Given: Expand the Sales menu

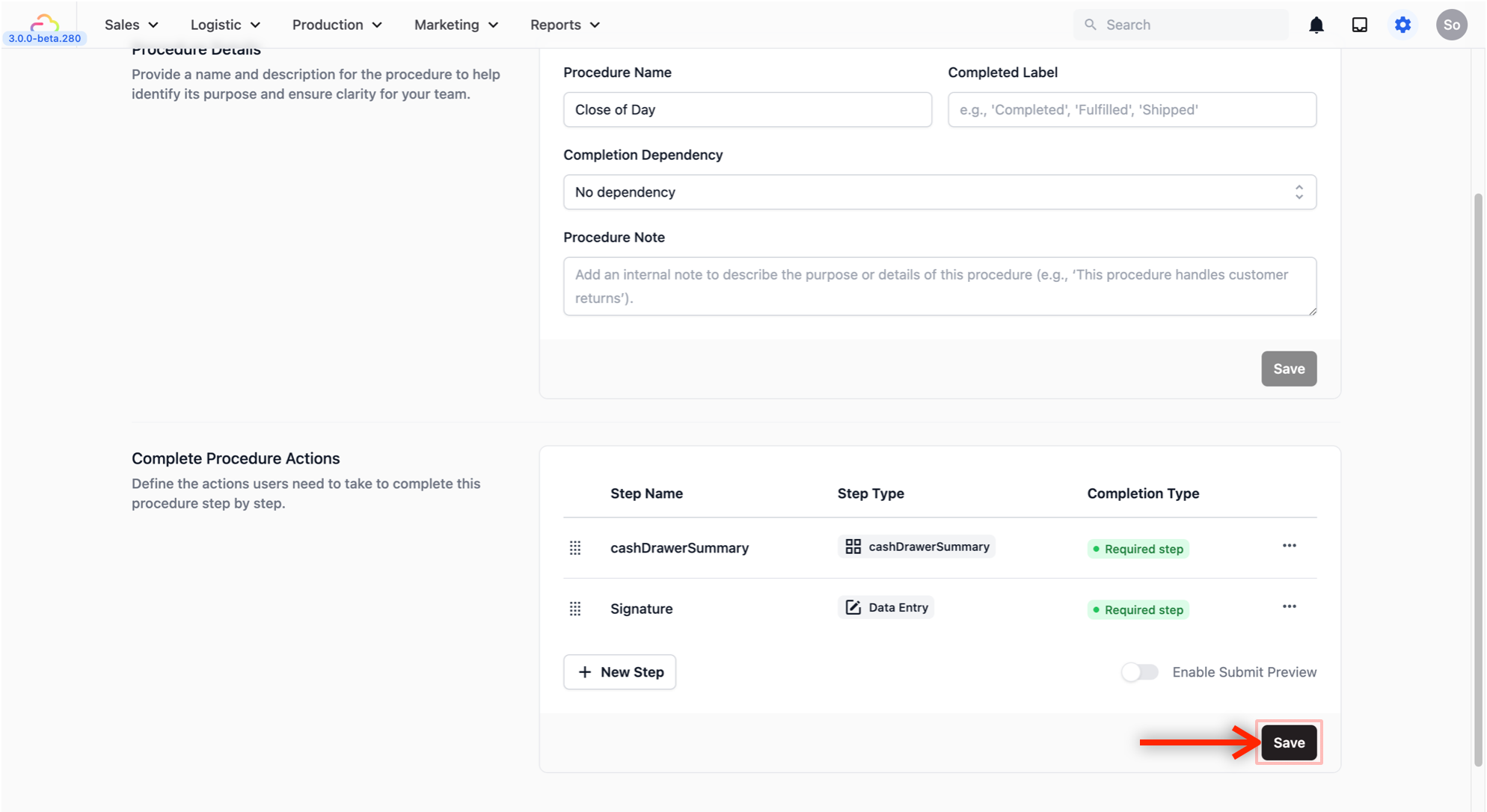Looking at the screenshot, I should tap(132, 25).
